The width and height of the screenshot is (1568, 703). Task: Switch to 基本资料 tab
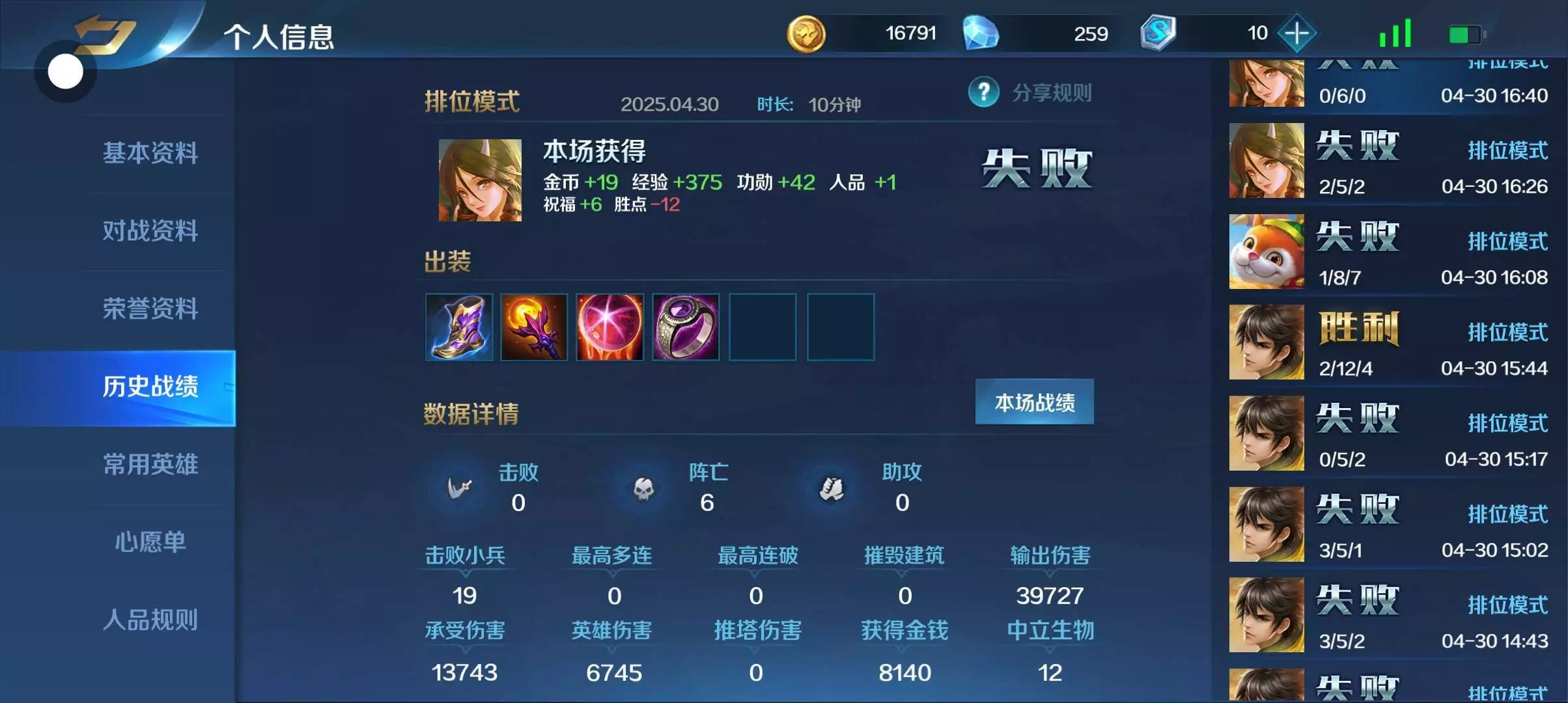(150, 153)
